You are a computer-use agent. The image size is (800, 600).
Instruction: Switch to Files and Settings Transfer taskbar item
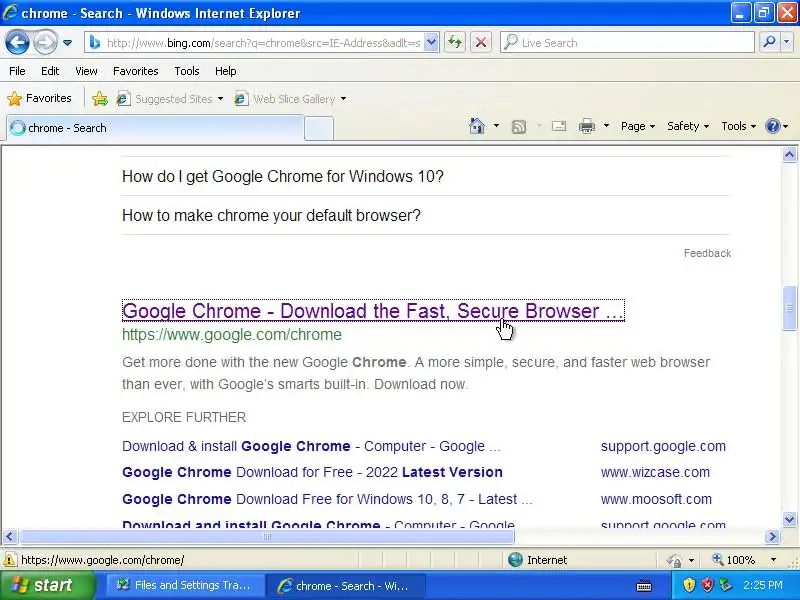185,585
